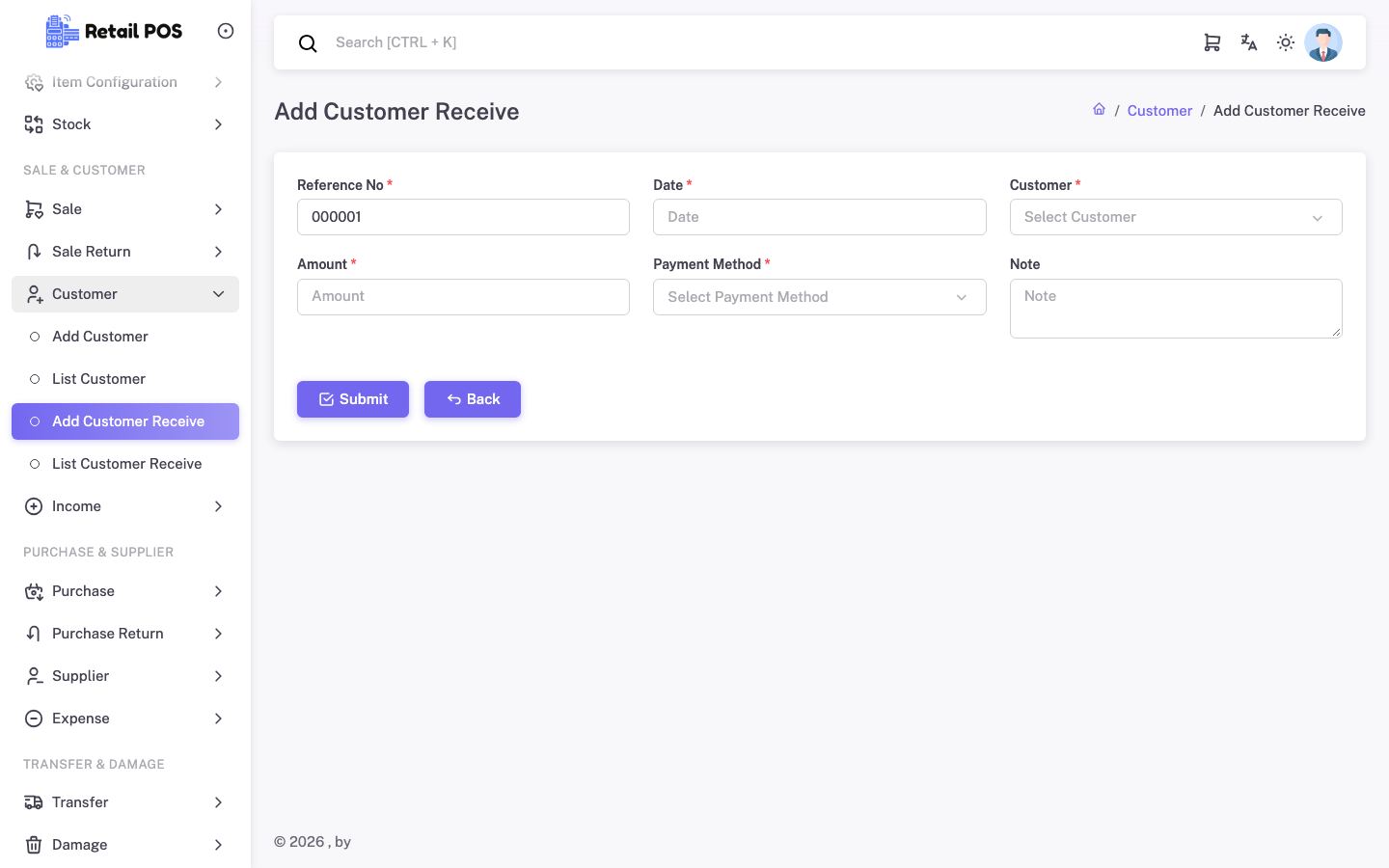Expand the Income chevron

coord(219,506)
